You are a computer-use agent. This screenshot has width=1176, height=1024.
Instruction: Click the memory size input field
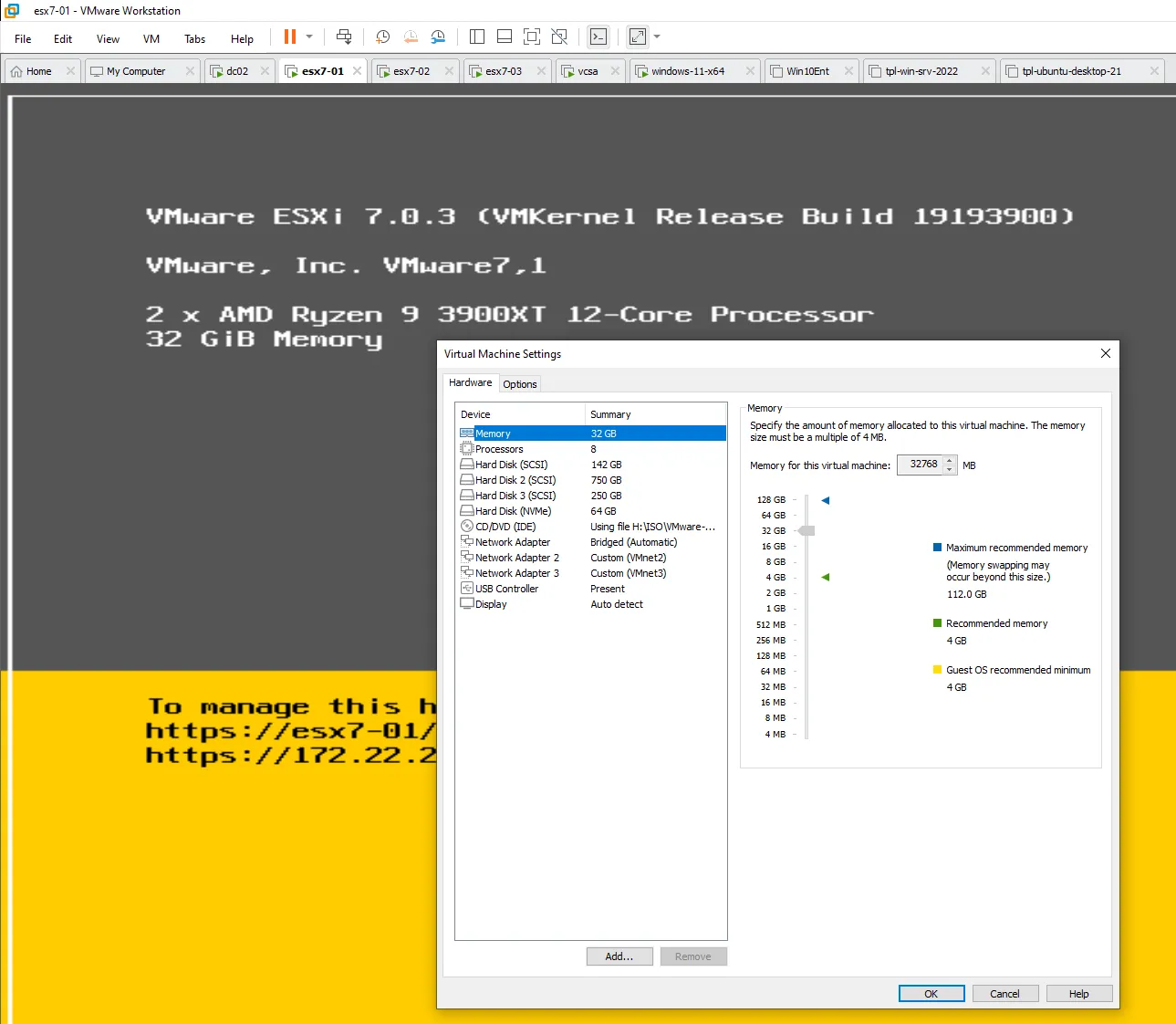(920, 465)
